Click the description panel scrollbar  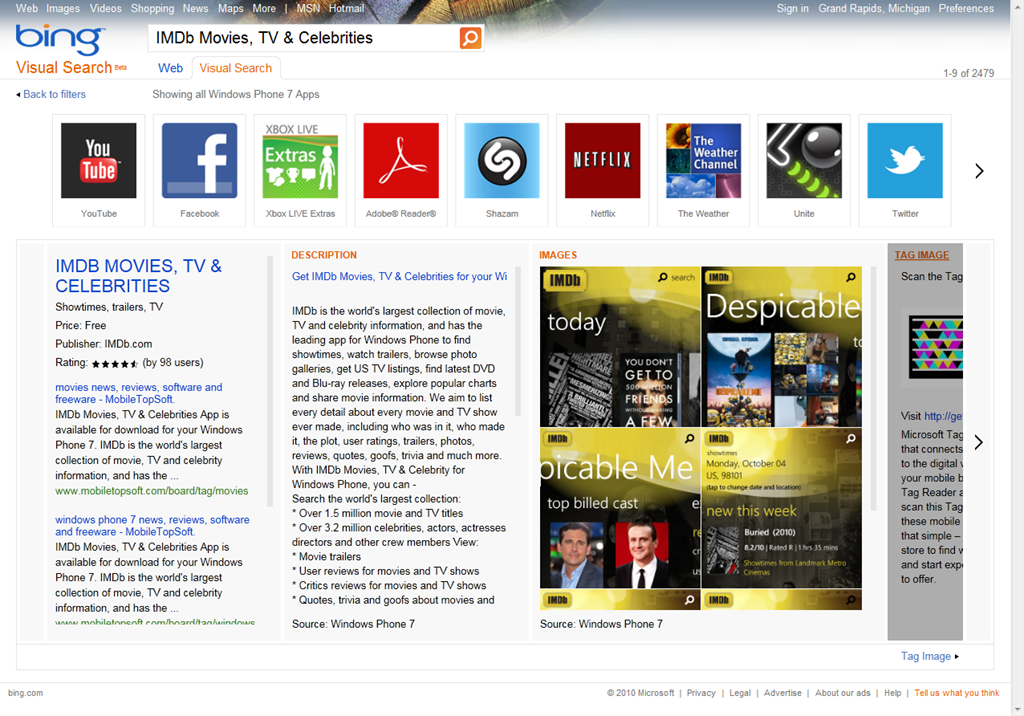click(x=518, y=340)
